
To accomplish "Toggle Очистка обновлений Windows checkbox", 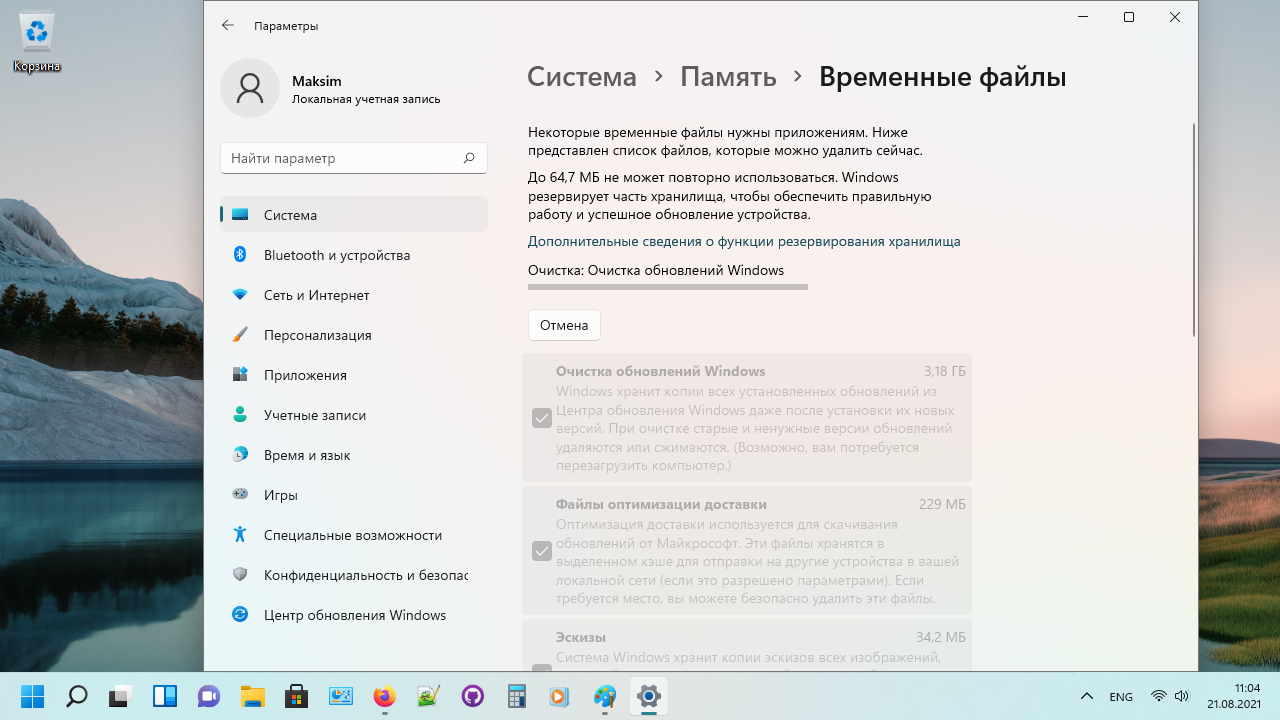I will 542,418.
